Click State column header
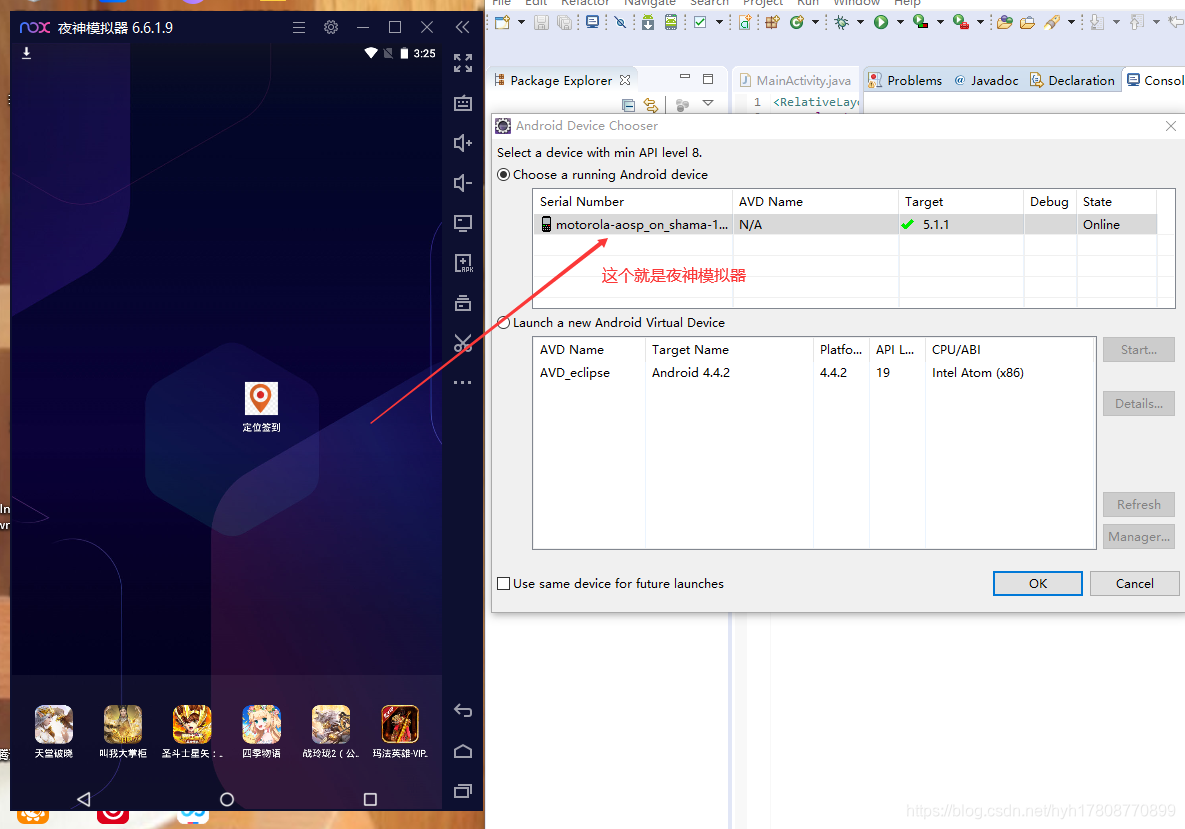1185x829 pixels. 1117,202
